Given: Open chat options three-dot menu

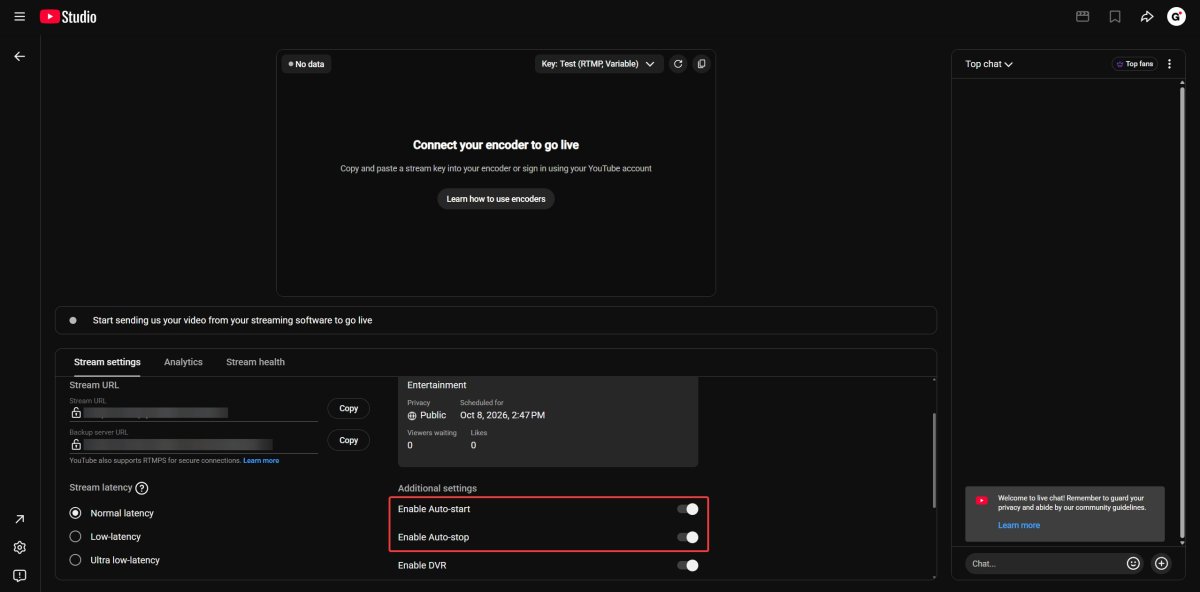Looking at the screenshot, I should pyautogui.click(x=1170, y=64).
